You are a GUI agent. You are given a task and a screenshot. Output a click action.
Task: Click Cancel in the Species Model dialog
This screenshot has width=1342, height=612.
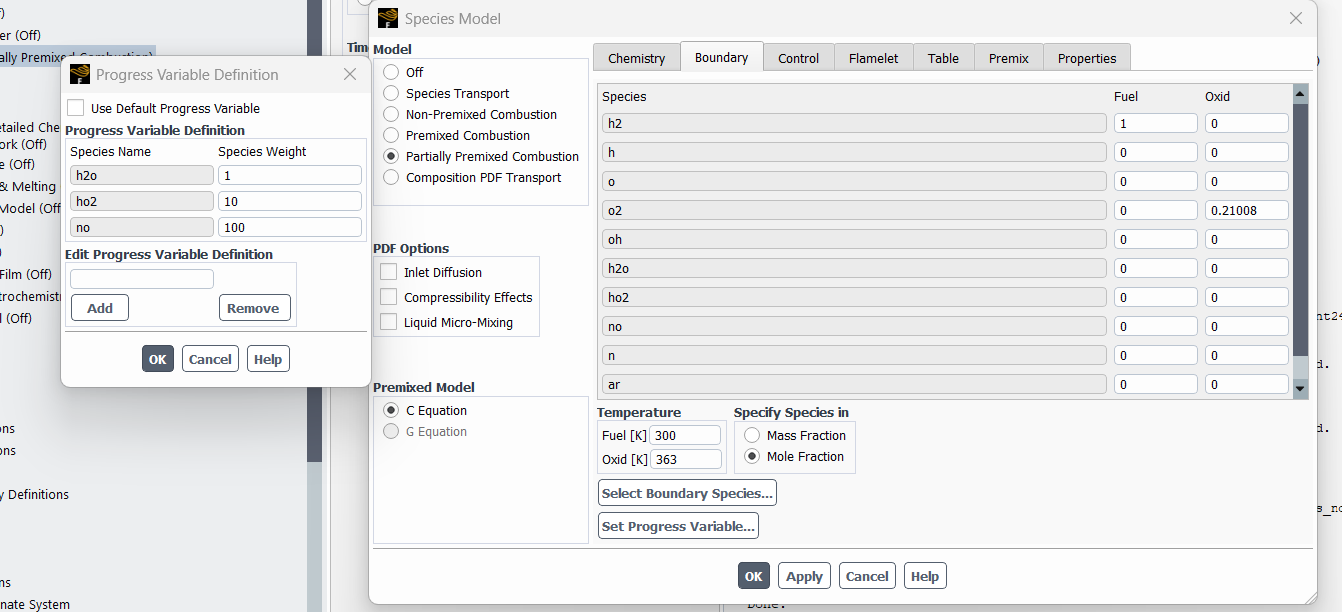point(867,576)
